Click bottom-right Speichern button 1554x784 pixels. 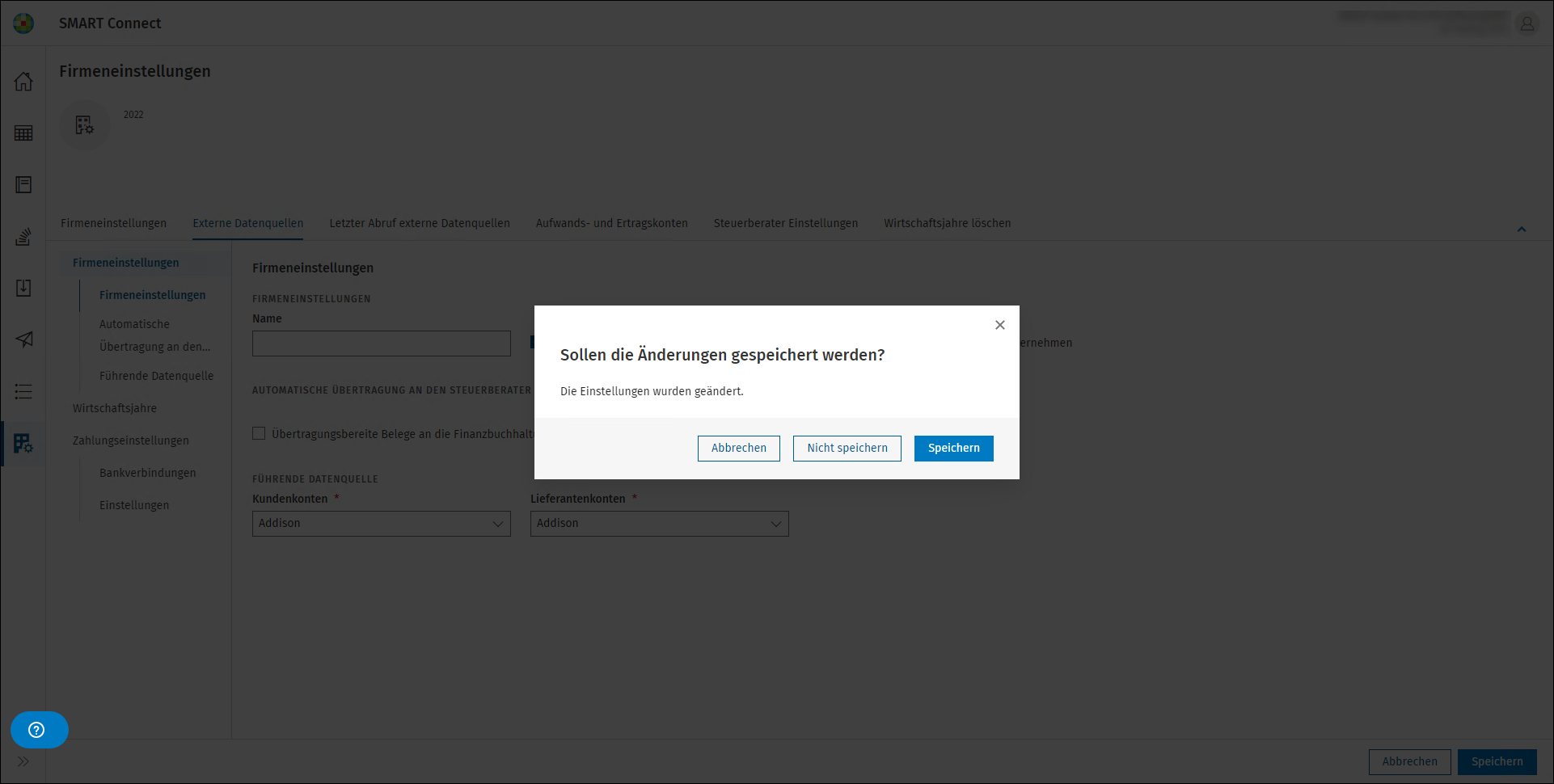pyautogui.click(x=1497, y=762)
